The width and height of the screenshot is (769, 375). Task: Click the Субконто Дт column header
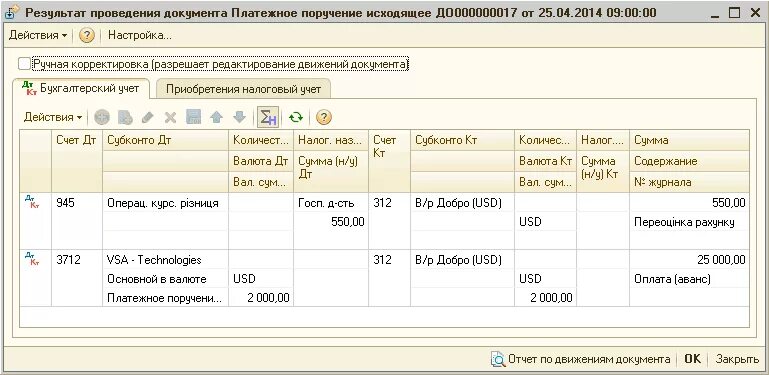(166, 140)
